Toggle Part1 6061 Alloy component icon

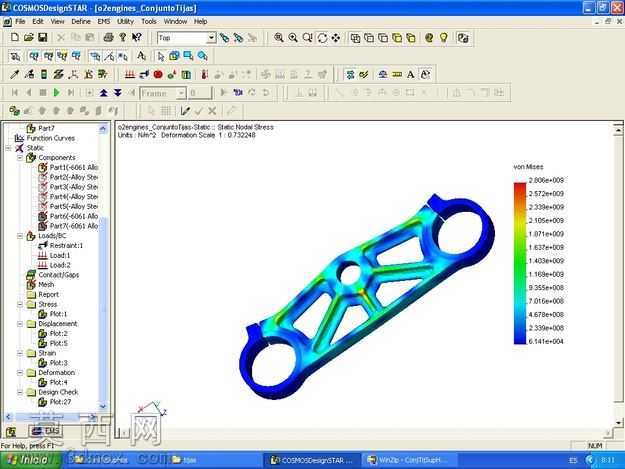(x=43, y=167)
